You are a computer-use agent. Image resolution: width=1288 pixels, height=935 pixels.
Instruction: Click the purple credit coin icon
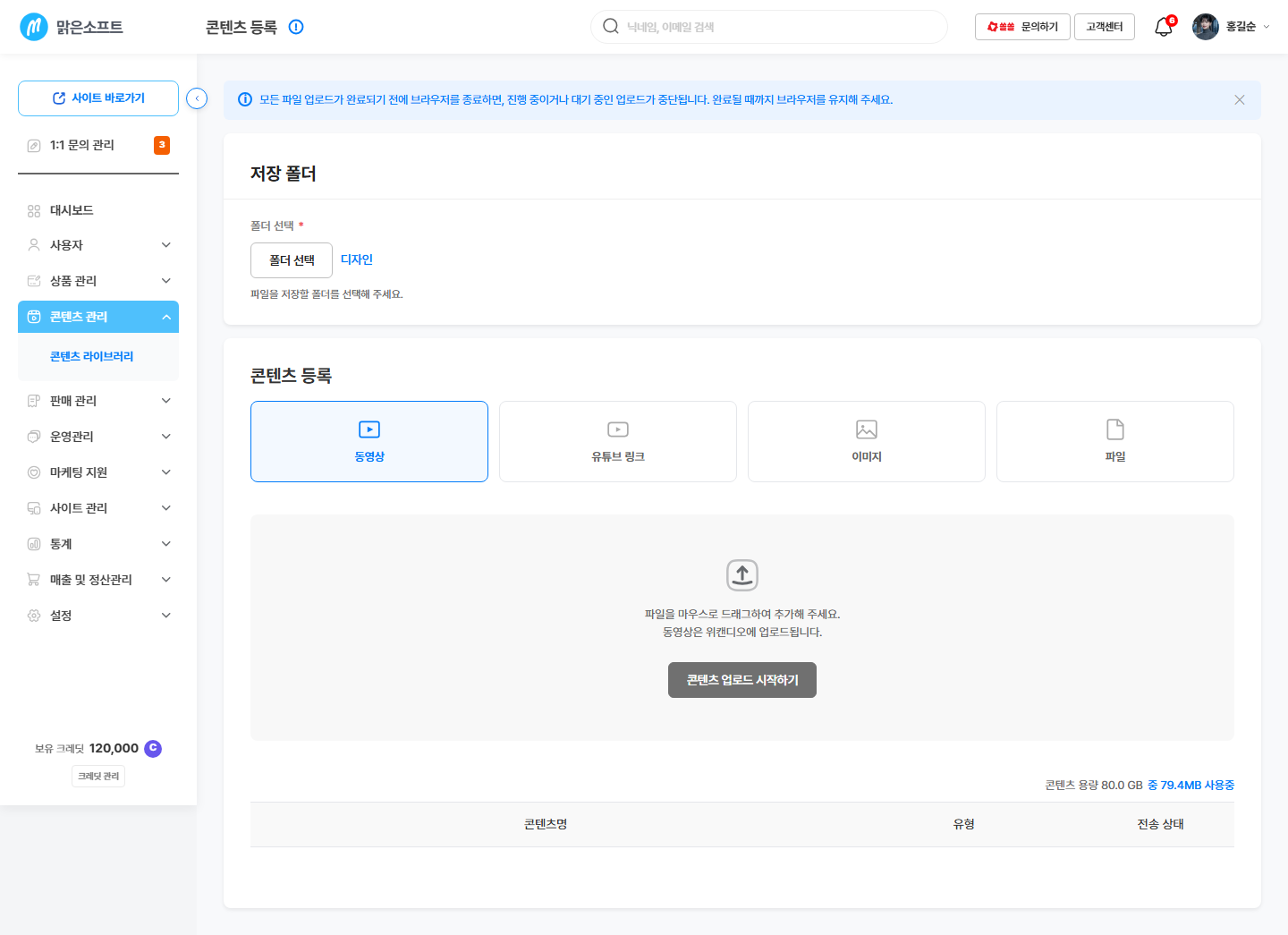coord(153,748)
